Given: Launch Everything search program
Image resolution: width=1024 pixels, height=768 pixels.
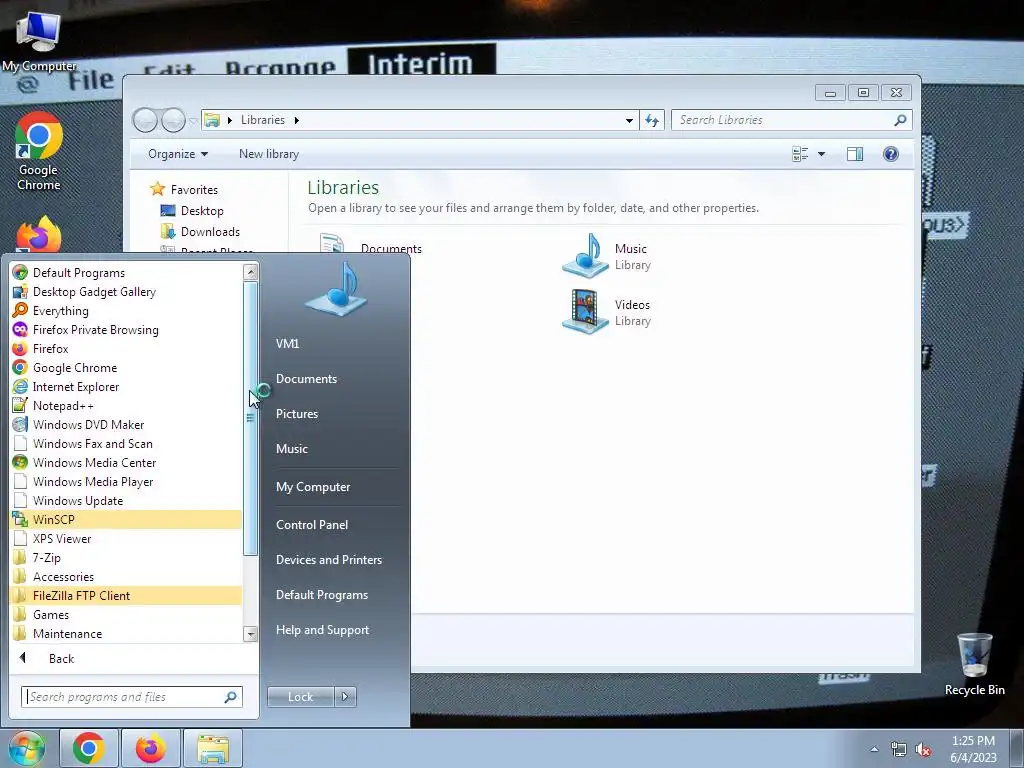Looking at the screenshot, I should click(x=126, y=310).
